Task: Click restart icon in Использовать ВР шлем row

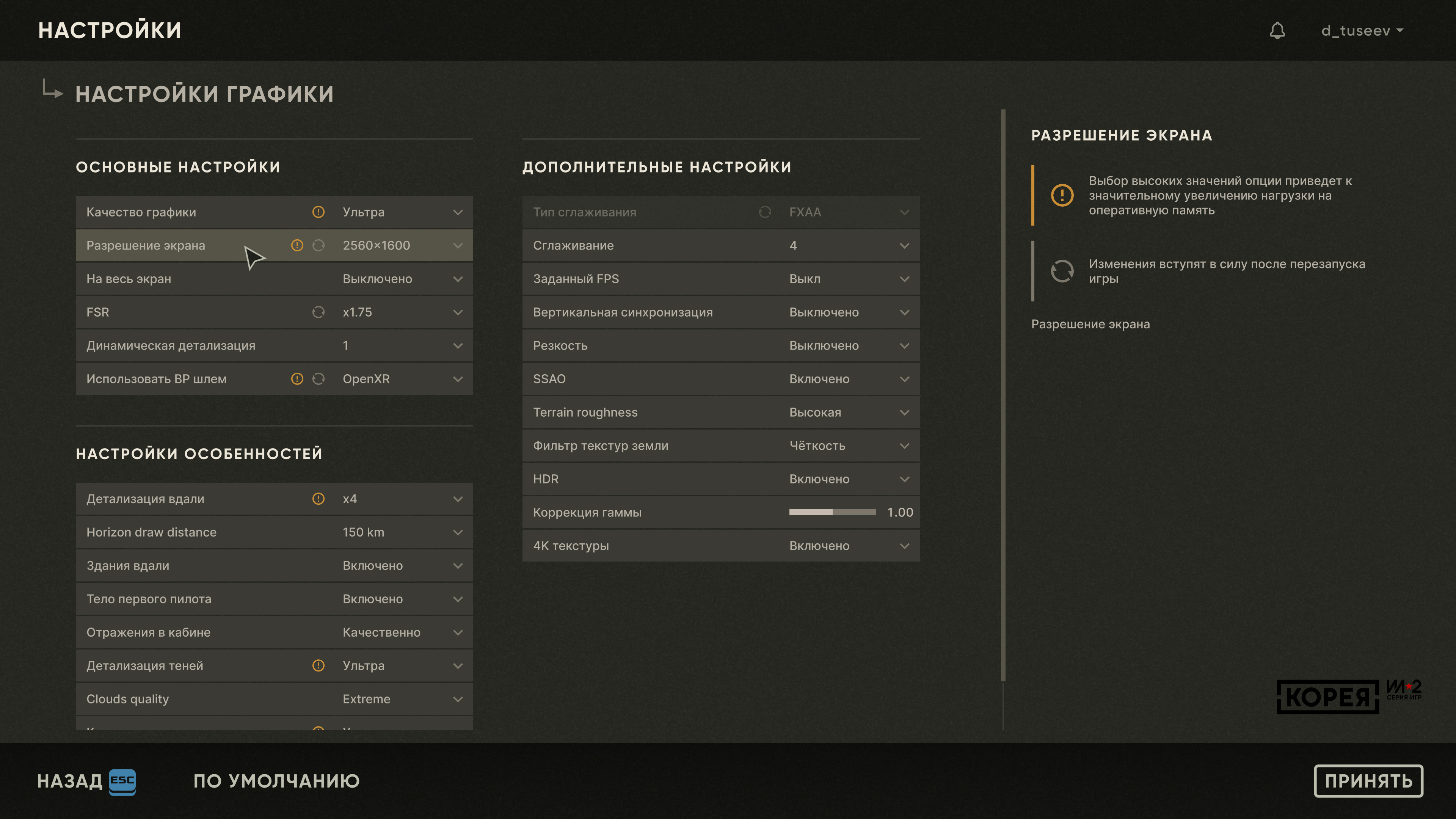Action: [318, 379]
